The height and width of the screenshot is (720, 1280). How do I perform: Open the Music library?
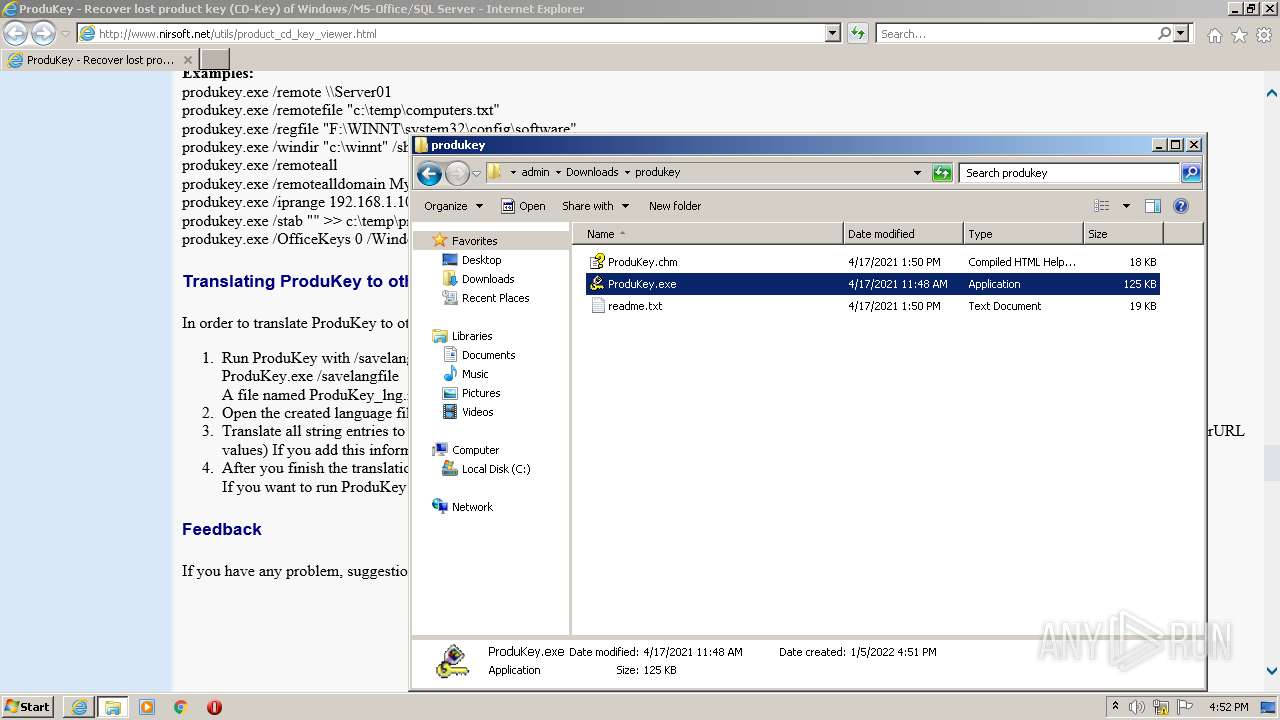point(475,374)
